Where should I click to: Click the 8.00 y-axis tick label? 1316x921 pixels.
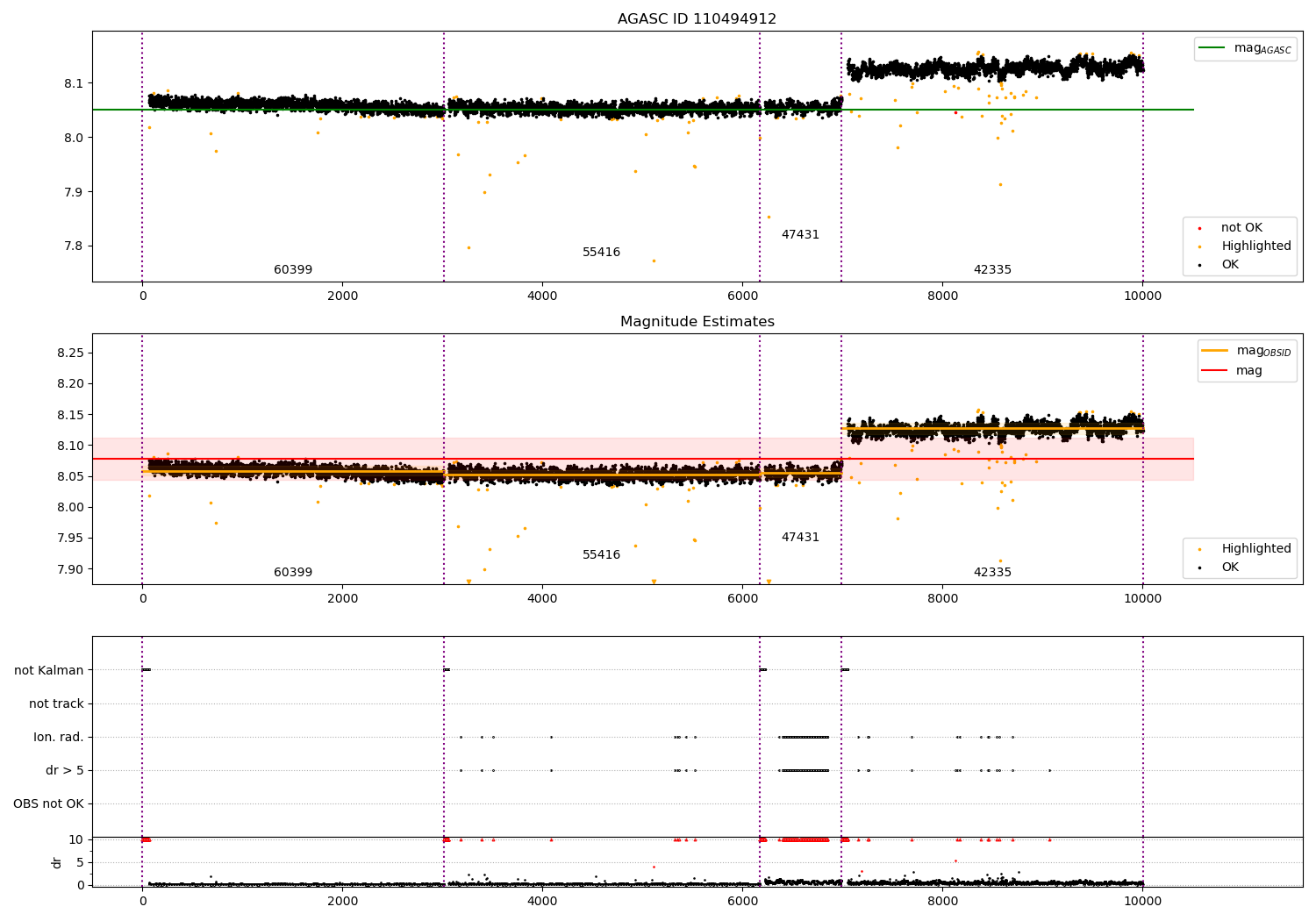tap(70, 508)
